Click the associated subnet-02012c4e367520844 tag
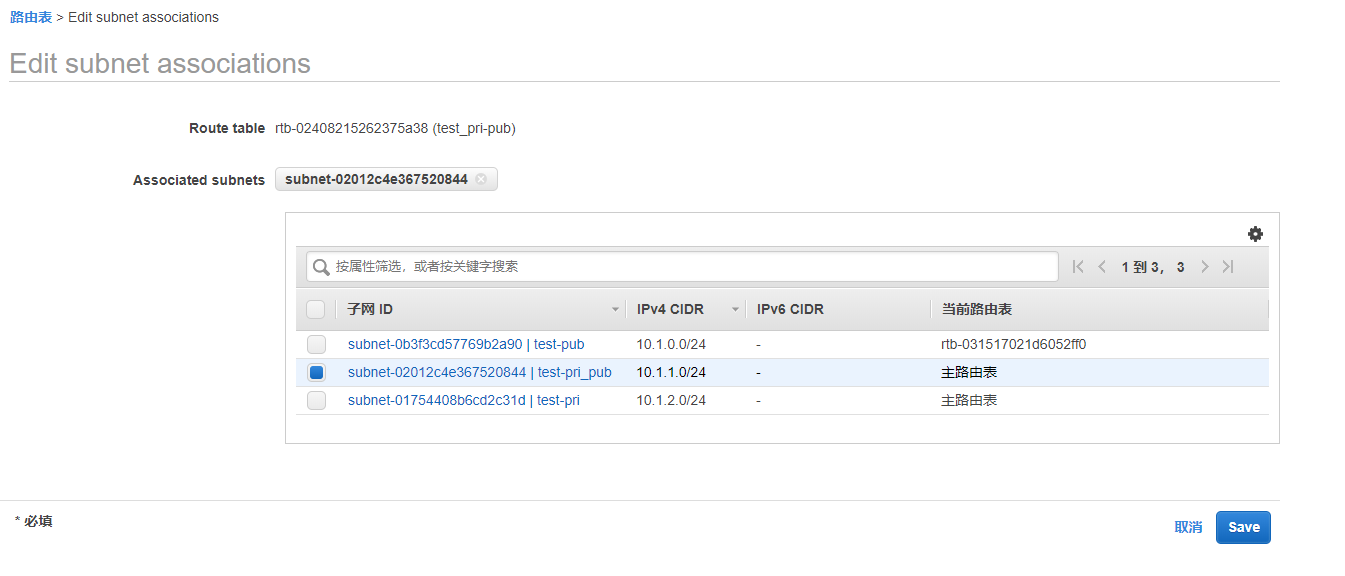This screenshot has width=1345, height=576. pos(386,179)
